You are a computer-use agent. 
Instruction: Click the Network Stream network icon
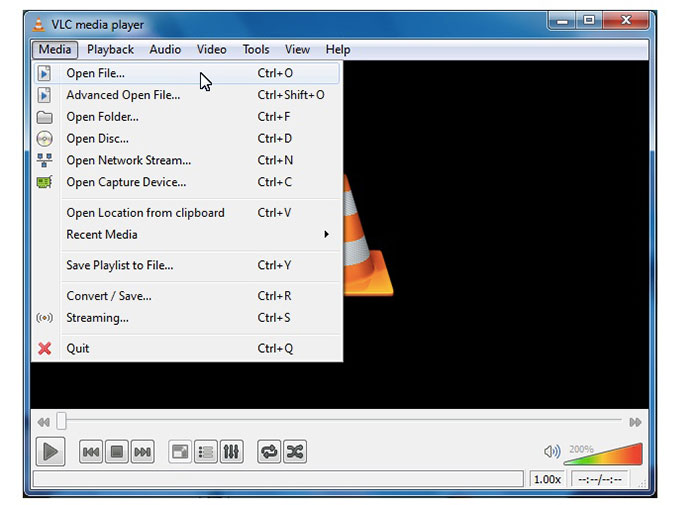pyautogui.click(x=44, y=160)
